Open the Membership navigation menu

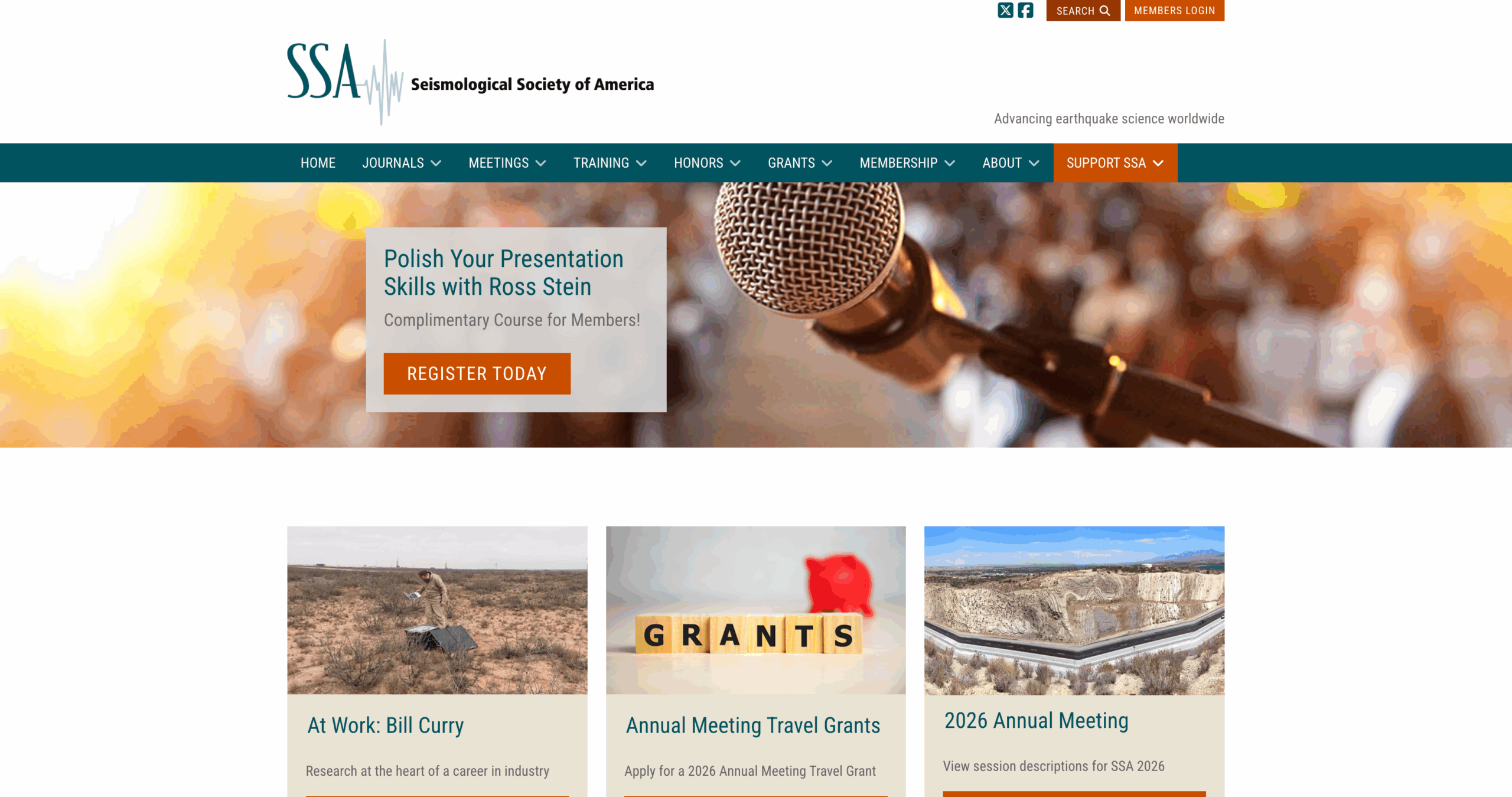[x=907, y=163]
